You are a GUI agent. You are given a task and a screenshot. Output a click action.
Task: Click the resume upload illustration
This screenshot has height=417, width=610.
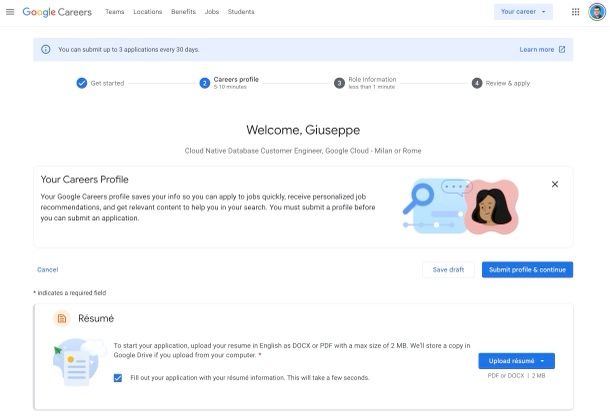pyautogui.click(x=79, y=362)
